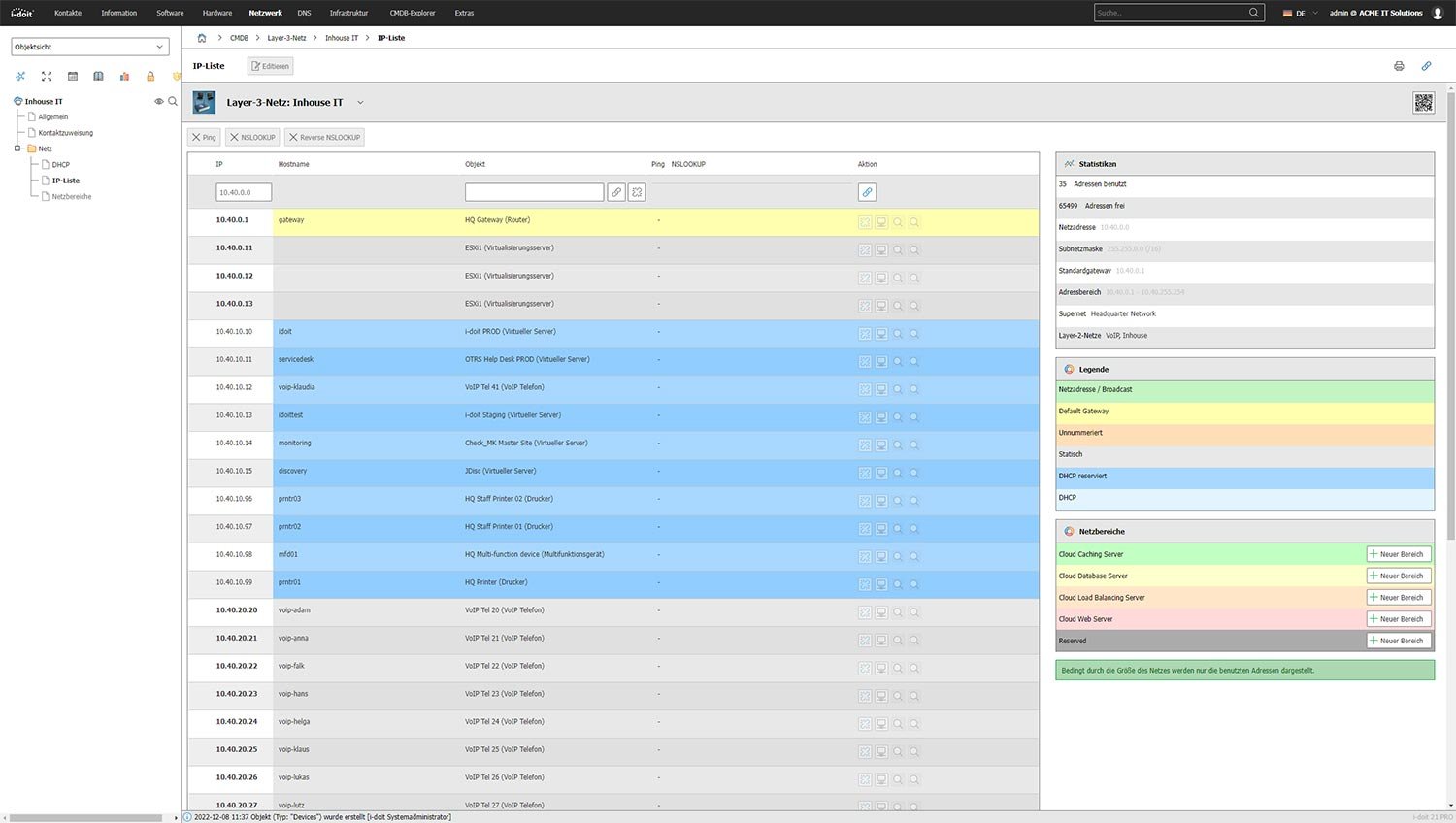Click the Netzadresse / Broadcast legend color row
Viewport: 1456px width, 823px height.
[x=1245, y=390]
